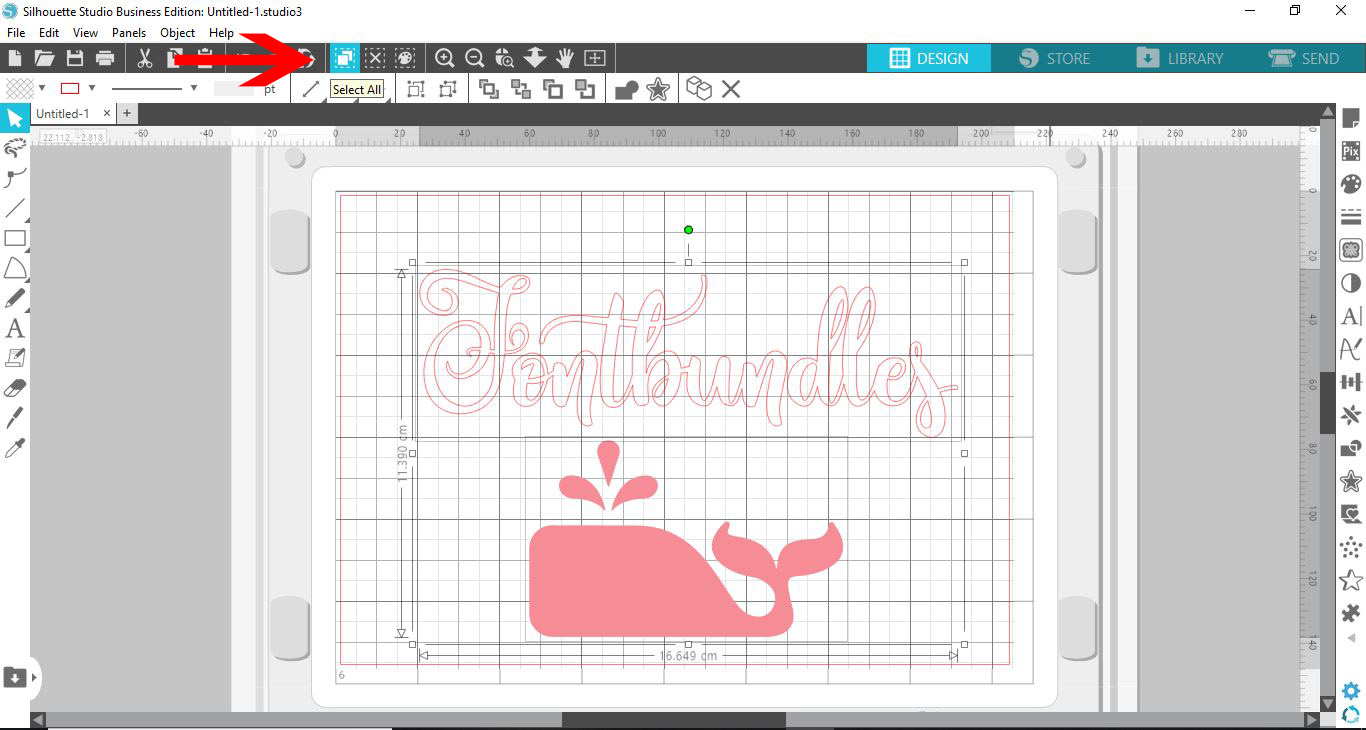Switch to the SEND tab
Viewport: 1366px width, 730px height.
tap(1303, 58)
